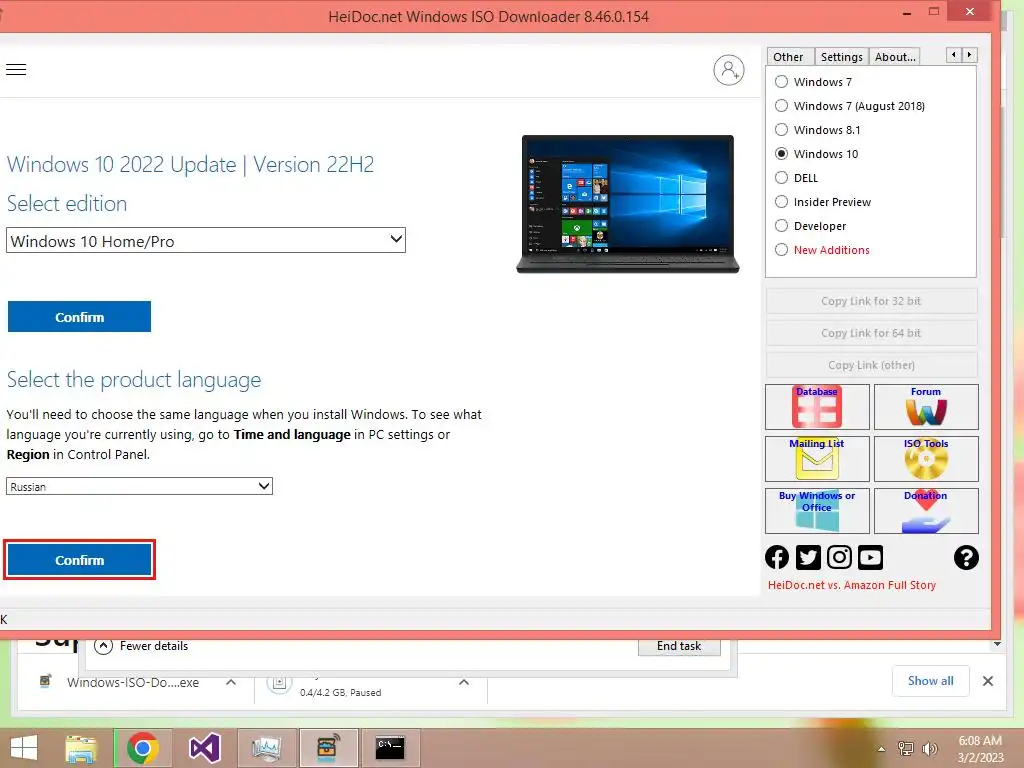Collapse Task Manager with Fewer details
Image resolution: width=1024 pixels, height=768 pixels.
(x=142, y=646)
